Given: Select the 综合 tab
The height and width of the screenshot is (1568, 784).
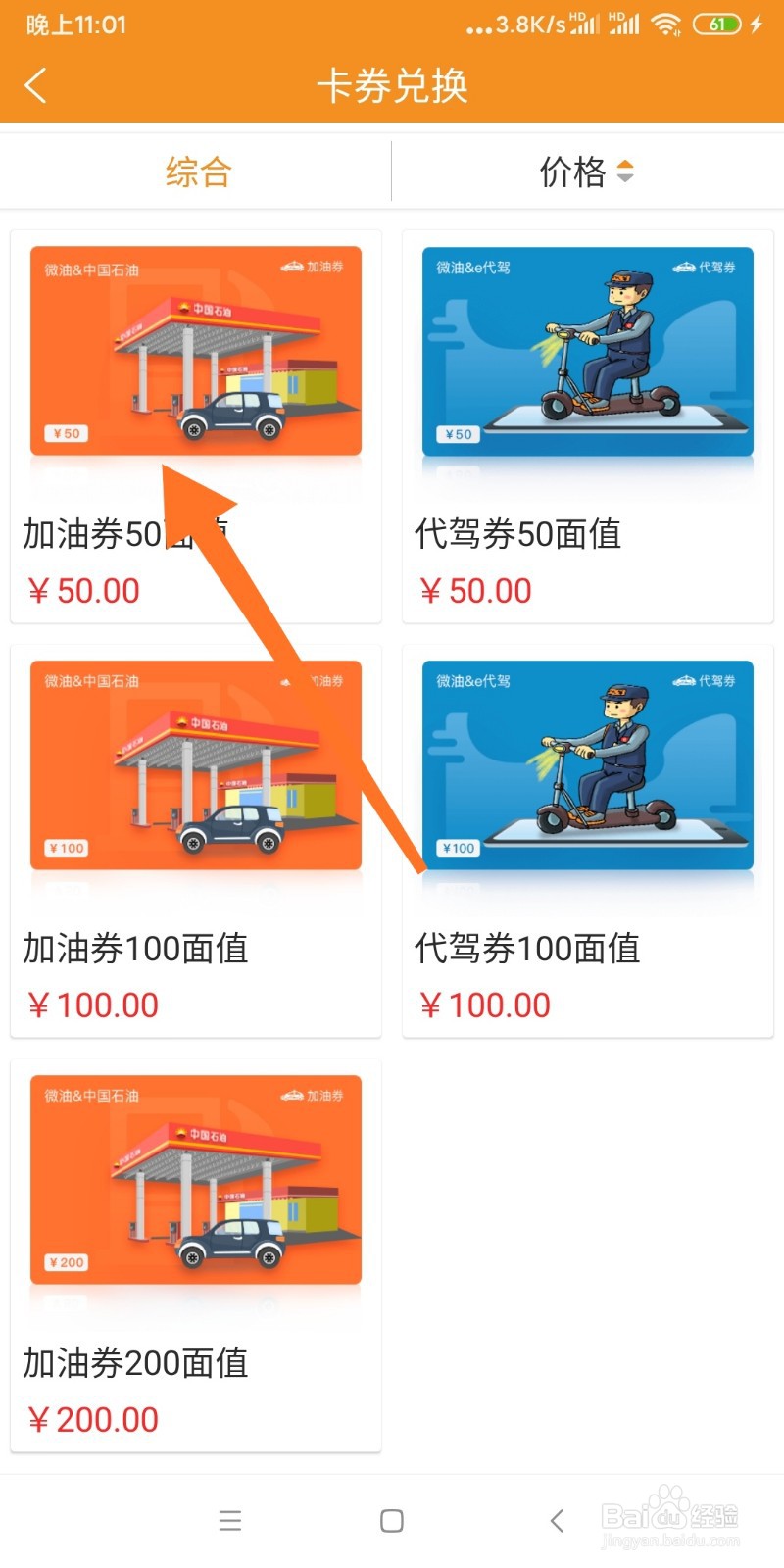Looking at the screenshot, I should pyautogui.click(x=198, y=172).
